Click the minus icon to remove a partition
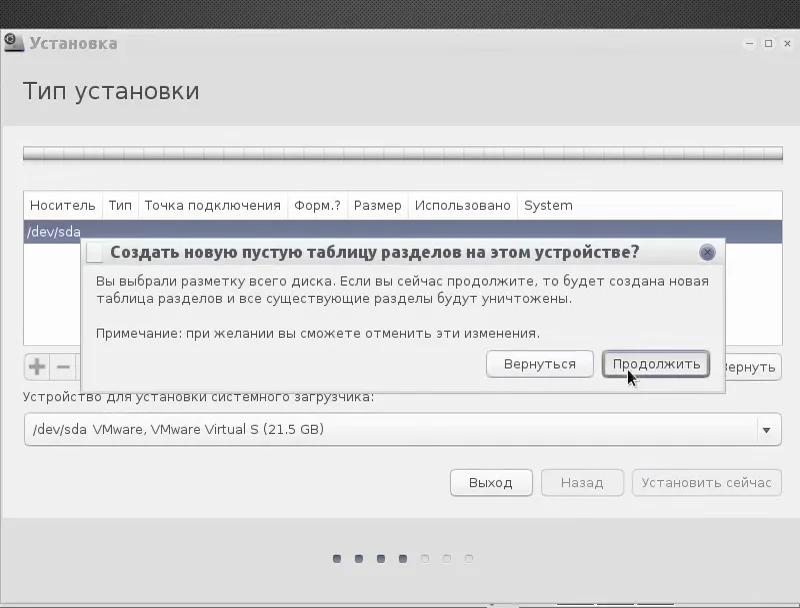The height and width of the screenshot is (608, 800). click(63, 367)
